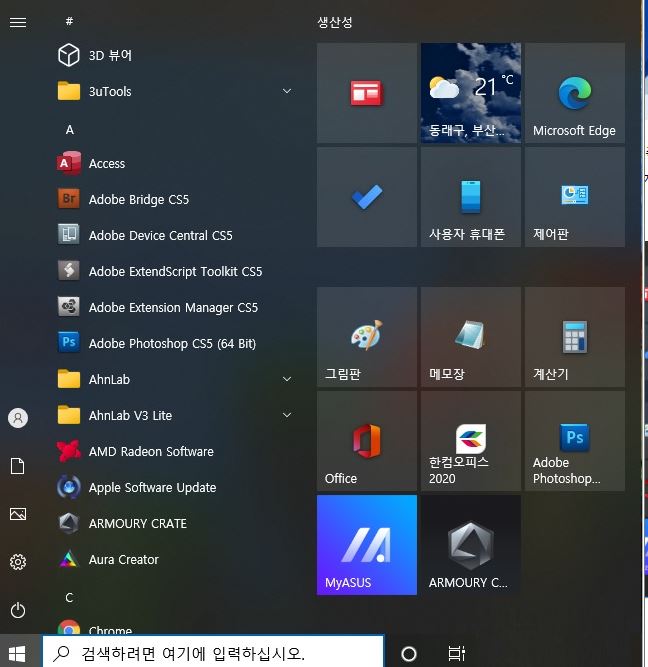Launch Access from the app list

click(174, 164)
